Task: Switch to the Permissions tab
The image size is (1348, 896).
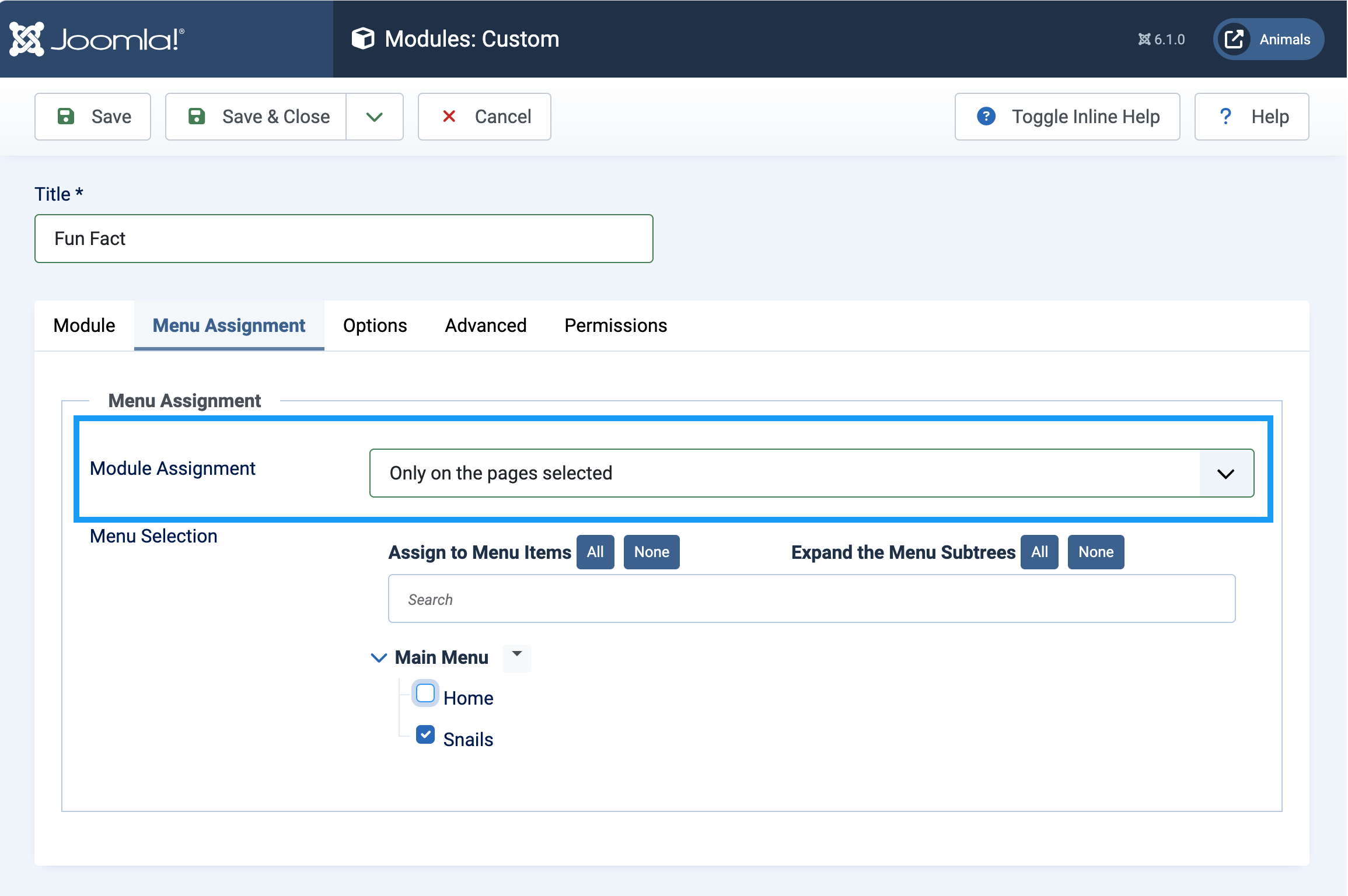Action: [616, 325]
